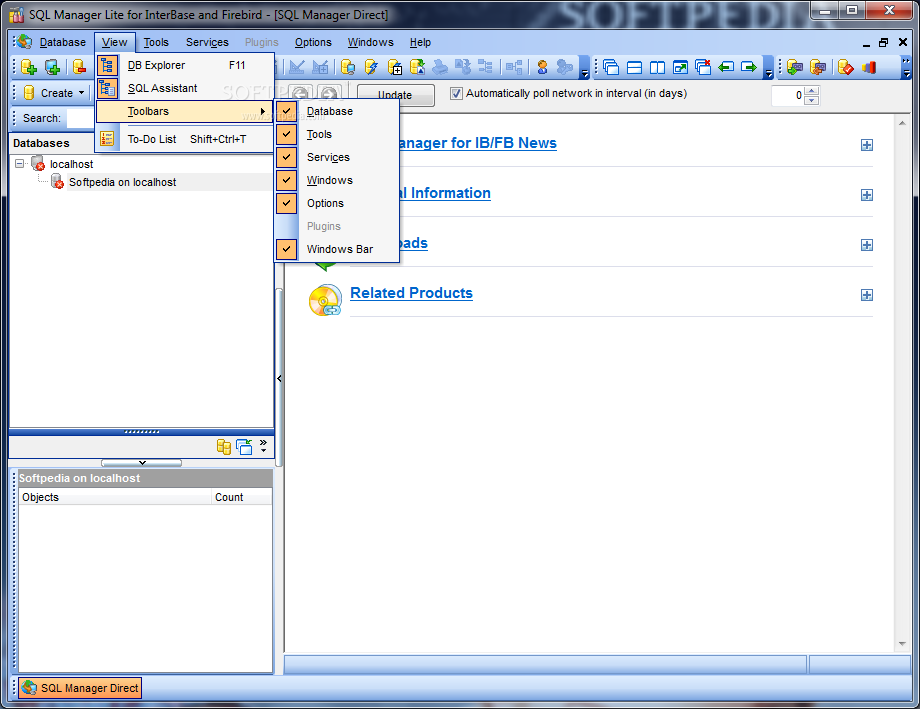Screen dimensions: 920x709
Task: Collapse the lower panel with down-chevron handle
Action: point(141,463)
